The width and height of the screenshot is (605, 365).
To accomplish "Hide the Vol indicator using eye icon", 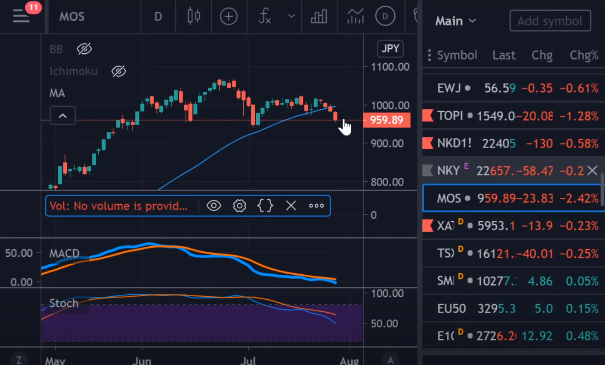I will click(213, 206).
